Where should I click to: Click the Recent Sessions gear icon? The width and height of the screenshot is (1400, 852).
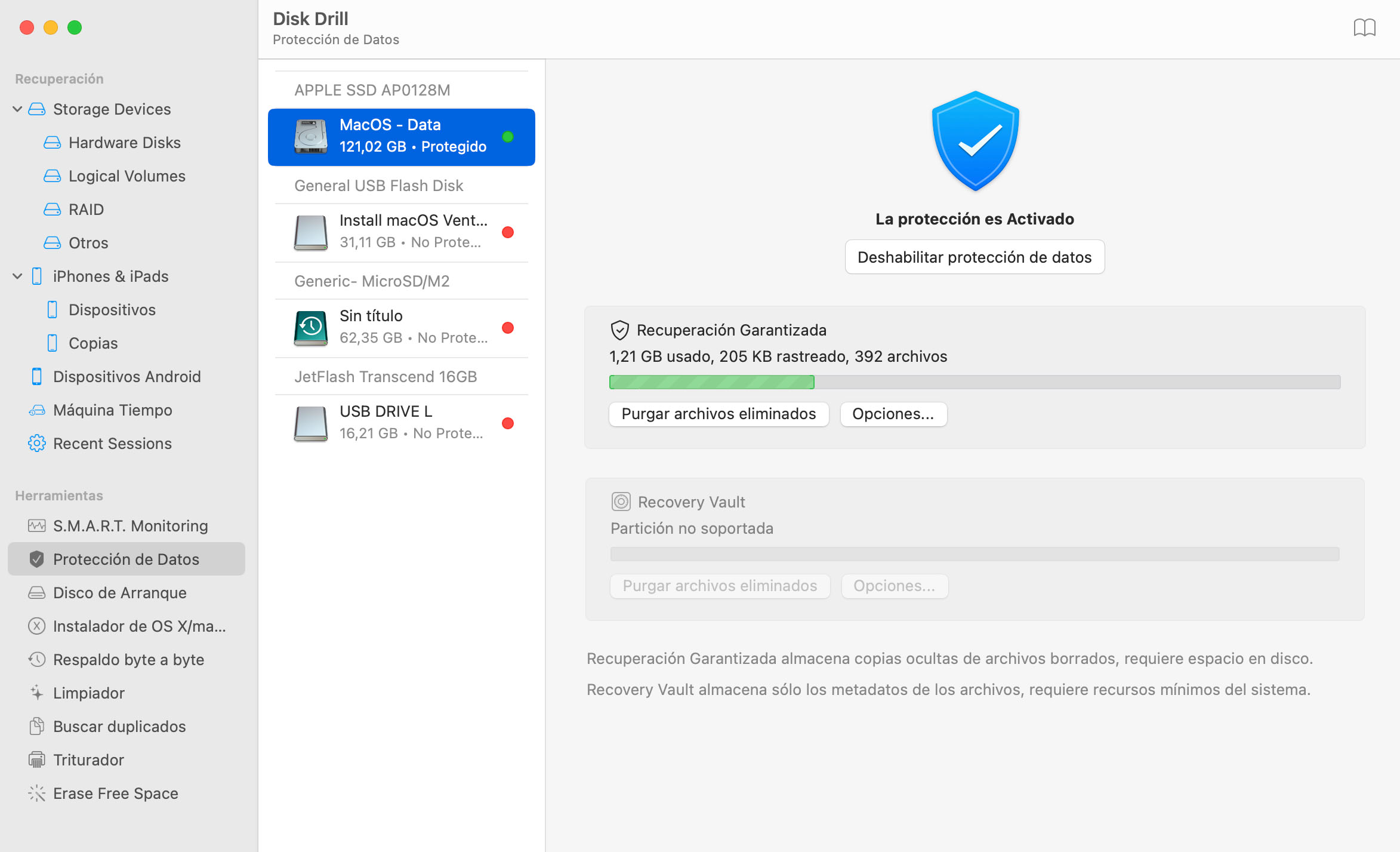point(37,444)
